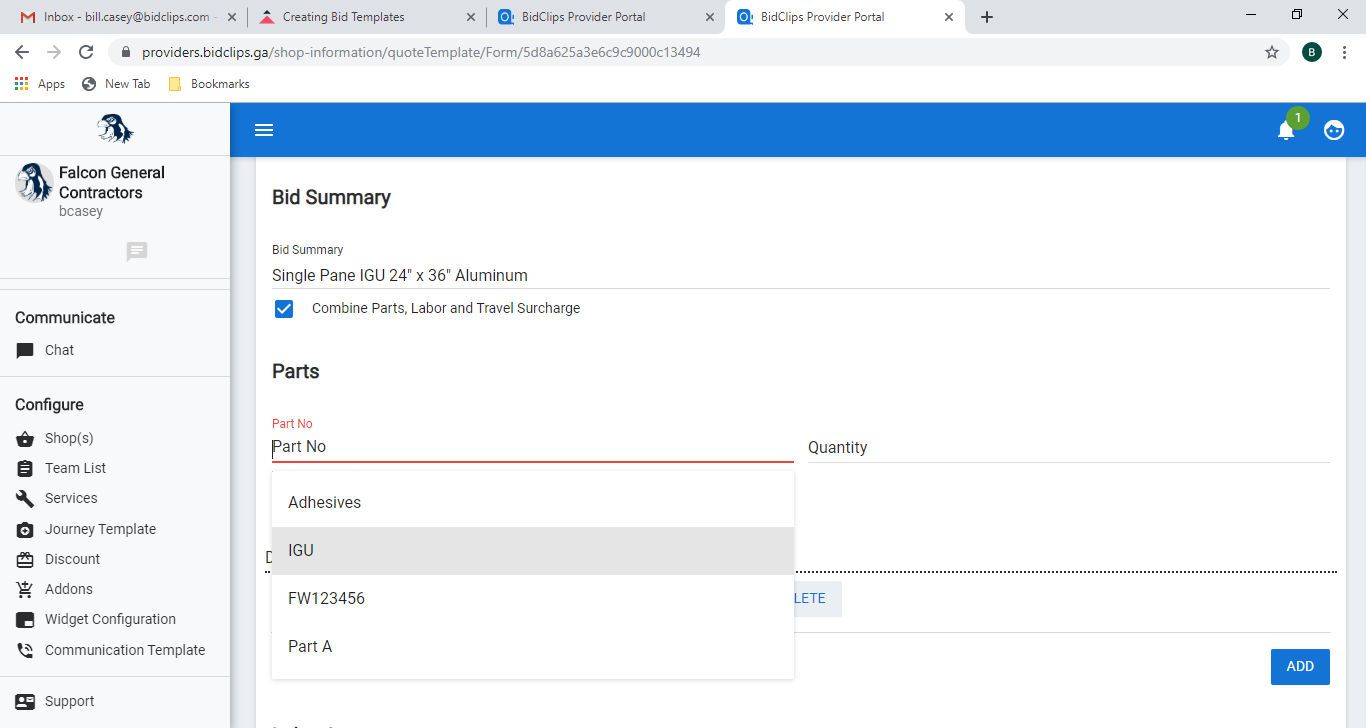Click the chat bubble icon under bcasey

tap(137, 251)
